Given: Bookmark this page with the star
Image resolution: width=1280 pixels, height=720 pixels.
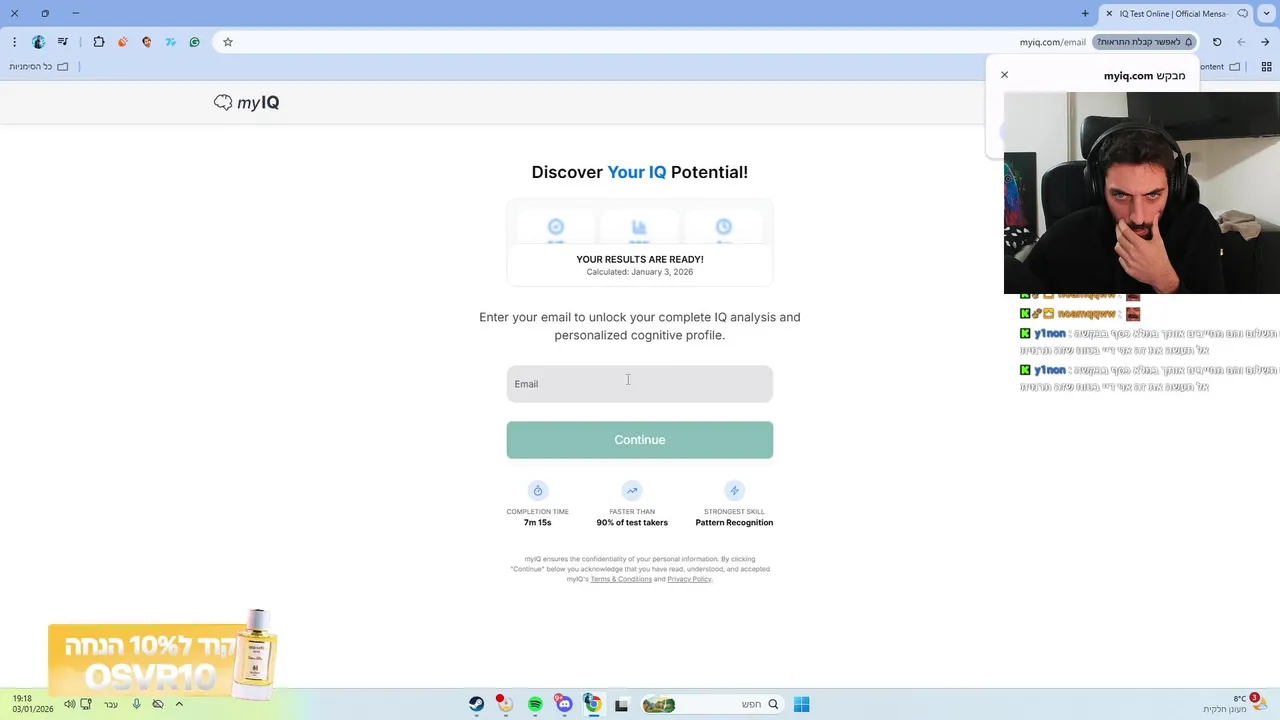Looking at the screenshot, I should [228, 42].
